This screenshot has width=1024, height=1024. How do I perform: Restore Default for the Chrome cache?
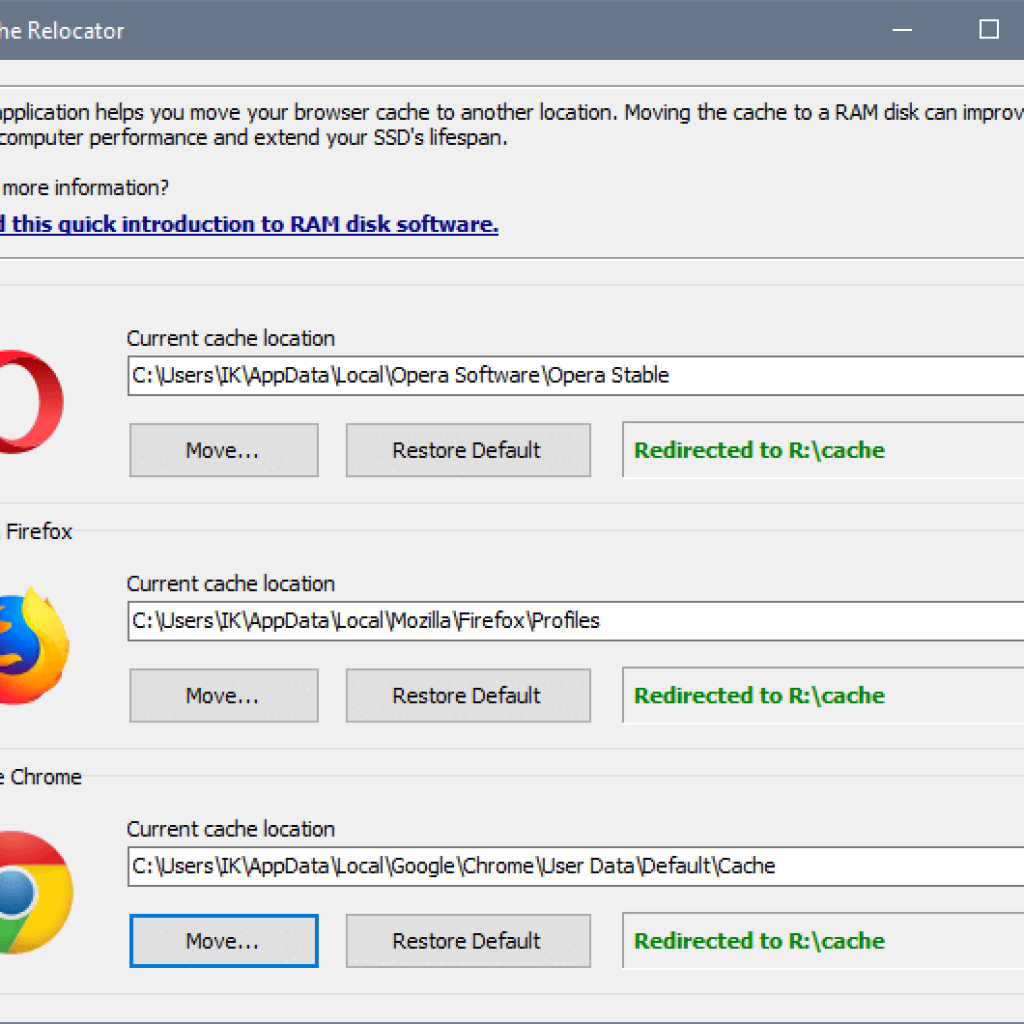(468, 941)
